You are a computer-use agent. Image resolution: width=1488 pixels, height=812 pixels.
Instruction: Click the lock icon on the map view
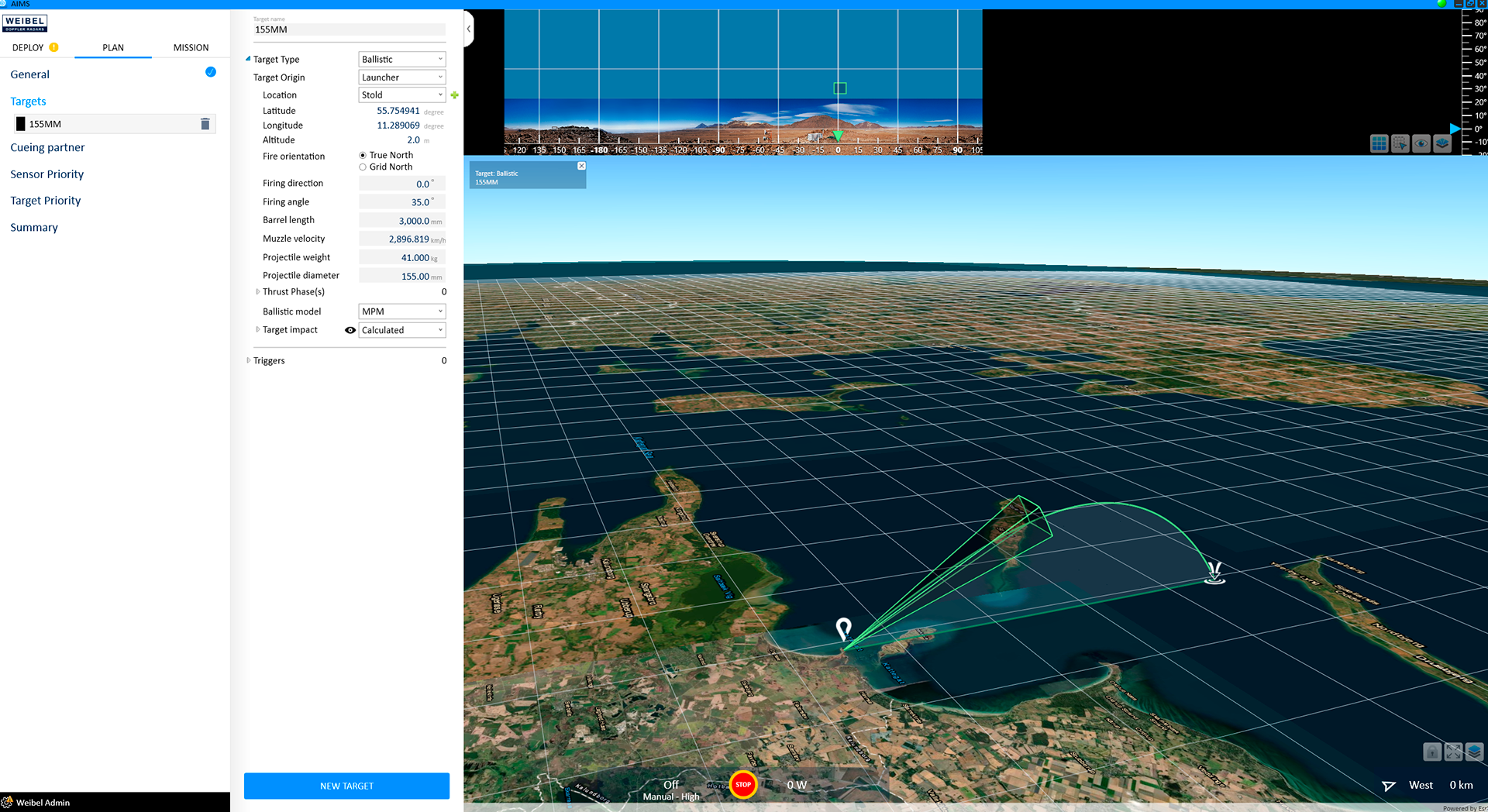pyautogui.click(x=1432, y=752)
